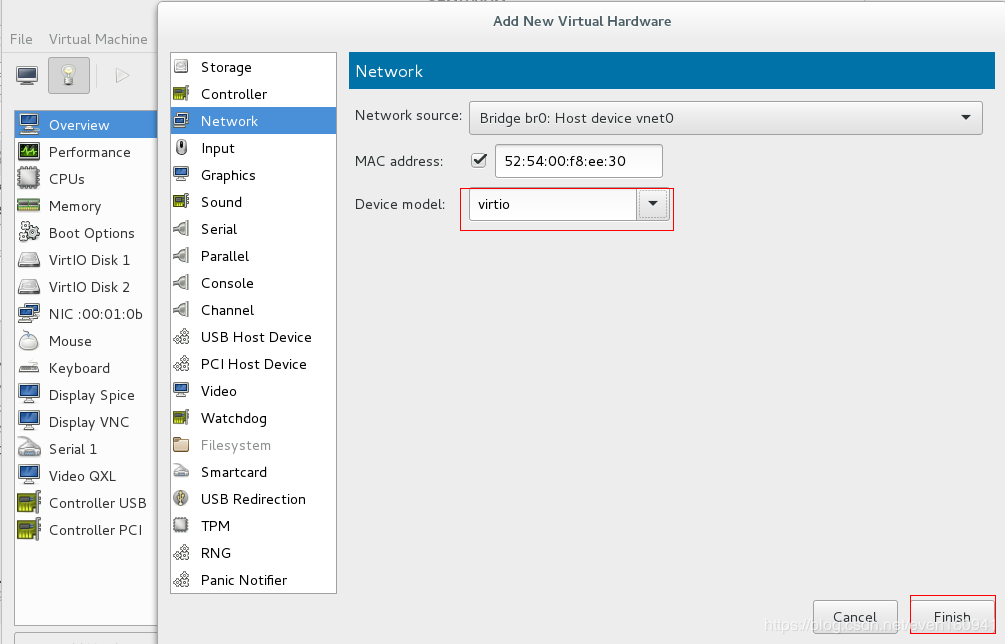Click the Smartcard icon in list
The image size is (1005, 644).
(x=181, y=472)
